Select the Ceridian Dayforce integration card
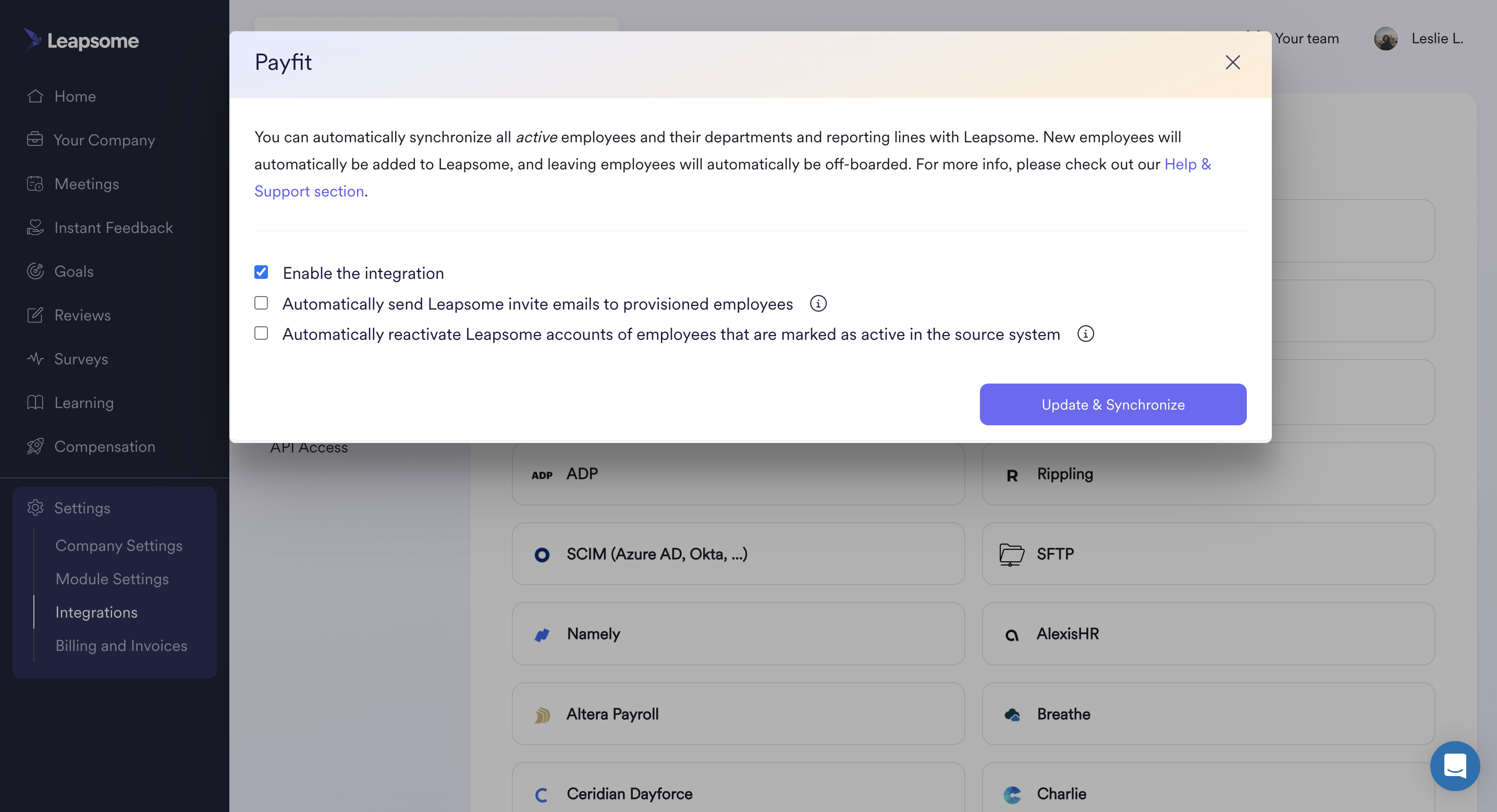 (x=738, y=788)
